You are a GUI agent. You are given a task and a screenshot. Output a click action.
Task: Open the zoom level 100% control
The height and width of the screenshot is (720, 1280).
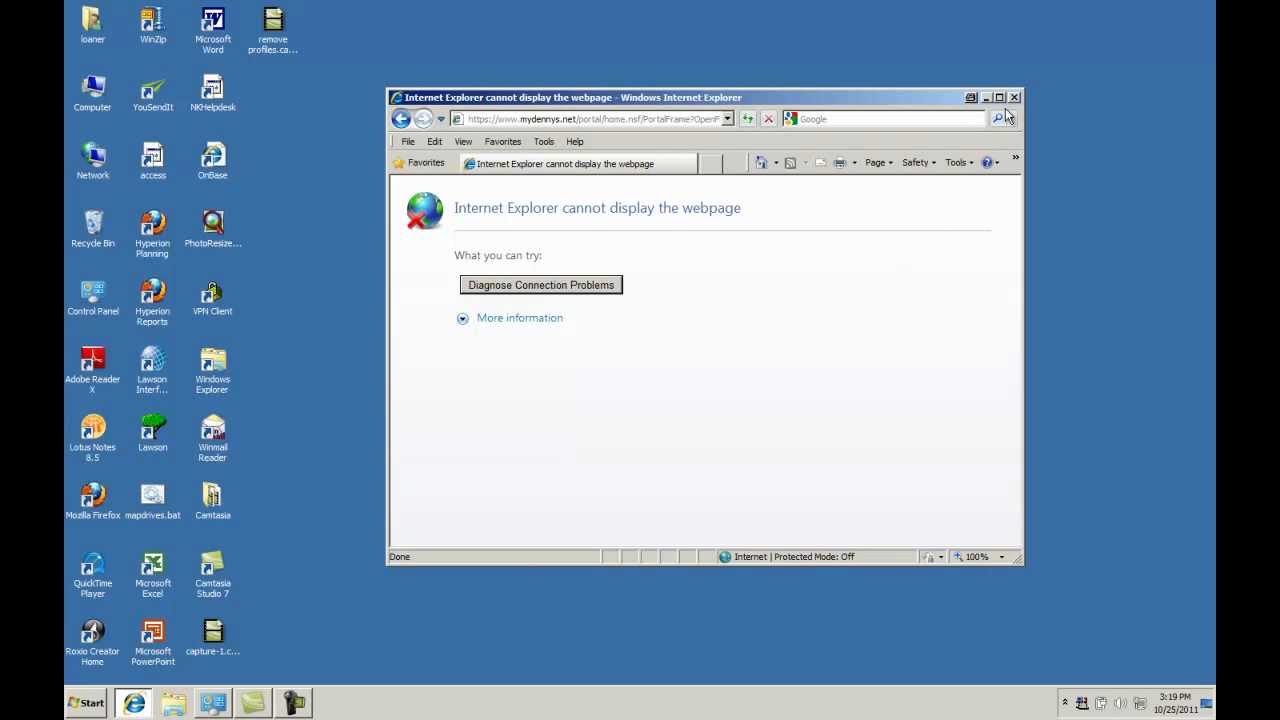pos(979,557)
